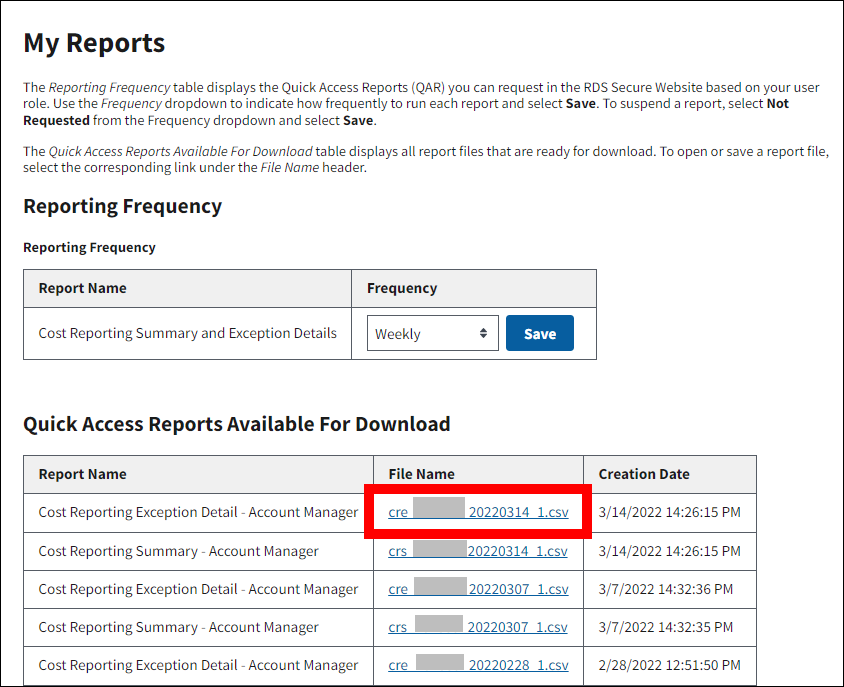The height and width of the screenshot is (687, 844).
Task: Select Cost Reporting Summary and Exception Details cell
Action: click(x=188, y=333)
